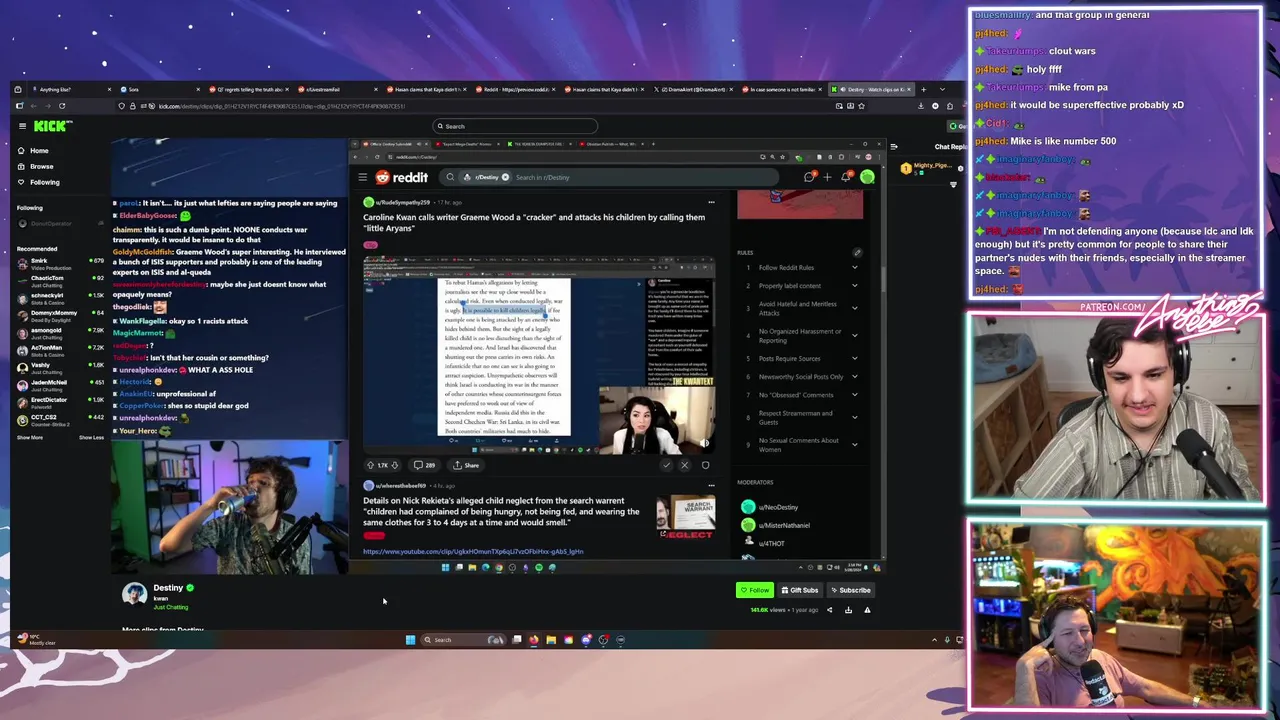
Task: Upvote the Caroline Kwan post
Action: click(371, 465)
